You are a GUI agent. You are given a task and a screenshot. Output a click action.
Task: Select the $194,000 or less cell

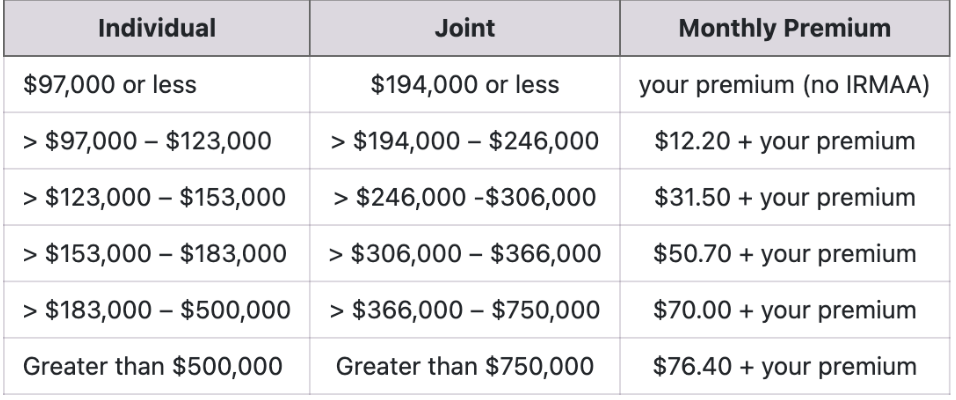pyautogui.click(x=465, y=84)
